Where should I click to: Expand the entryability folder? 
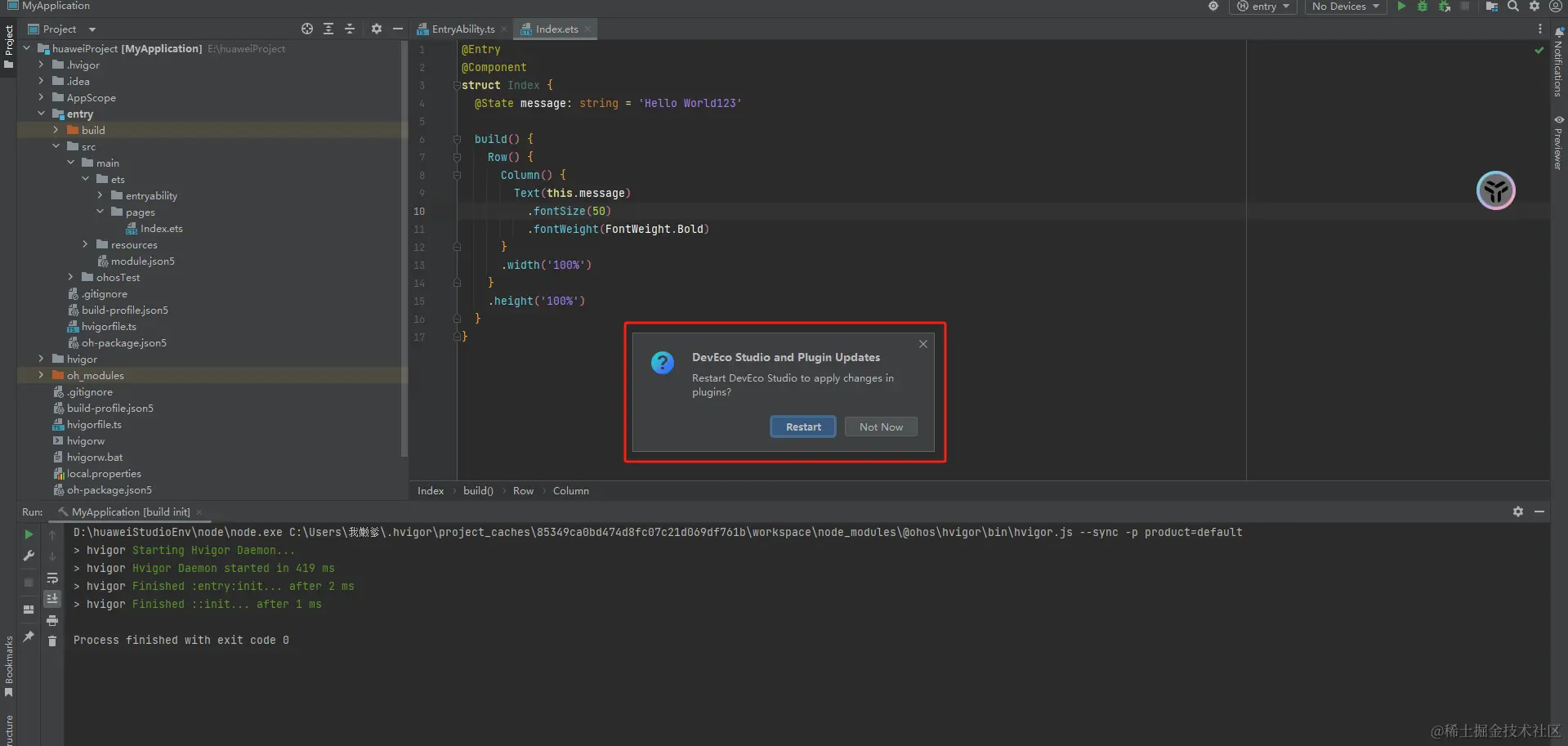tap(100, 195)
